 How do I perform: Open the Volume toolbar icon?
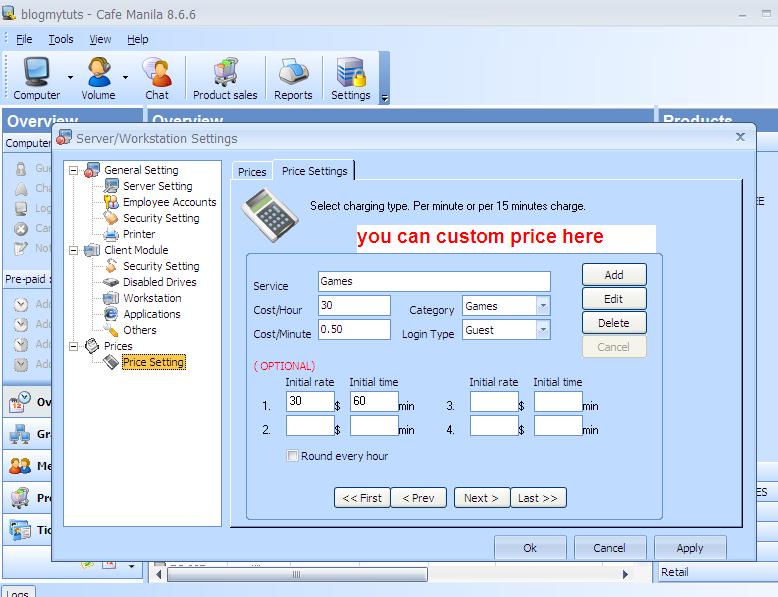click(x=98, y=78)
